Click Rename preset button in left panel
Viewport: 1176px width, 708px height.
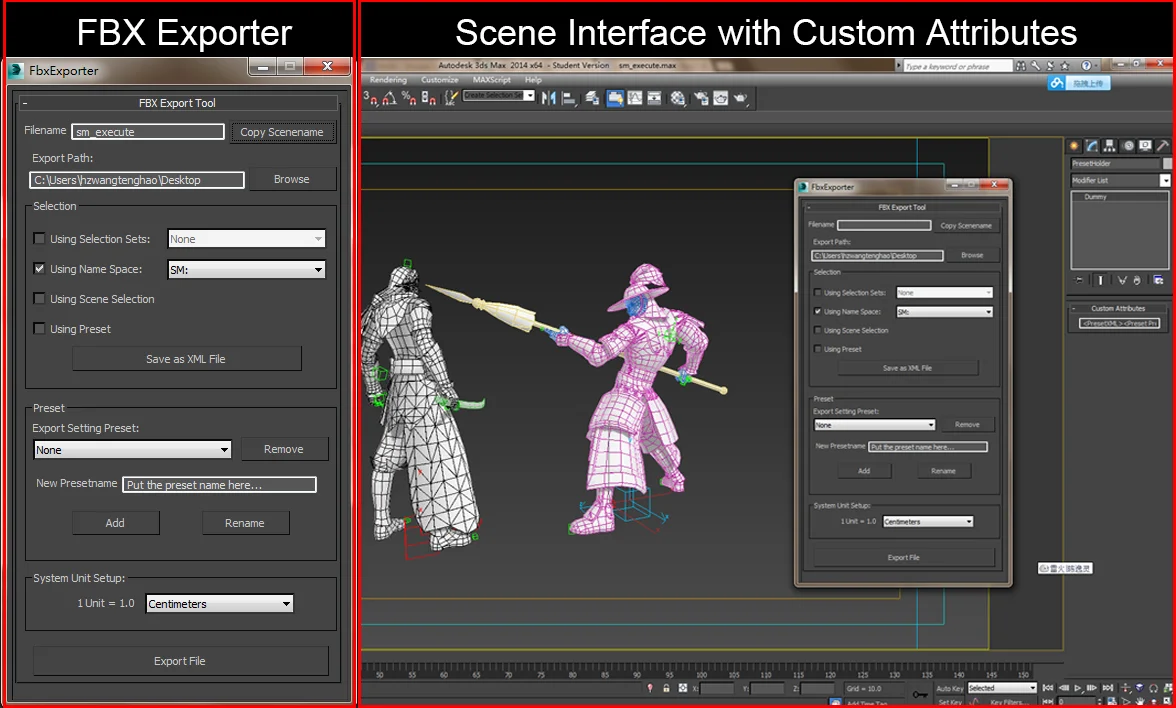pyautogui.click(x=244, y=523)
